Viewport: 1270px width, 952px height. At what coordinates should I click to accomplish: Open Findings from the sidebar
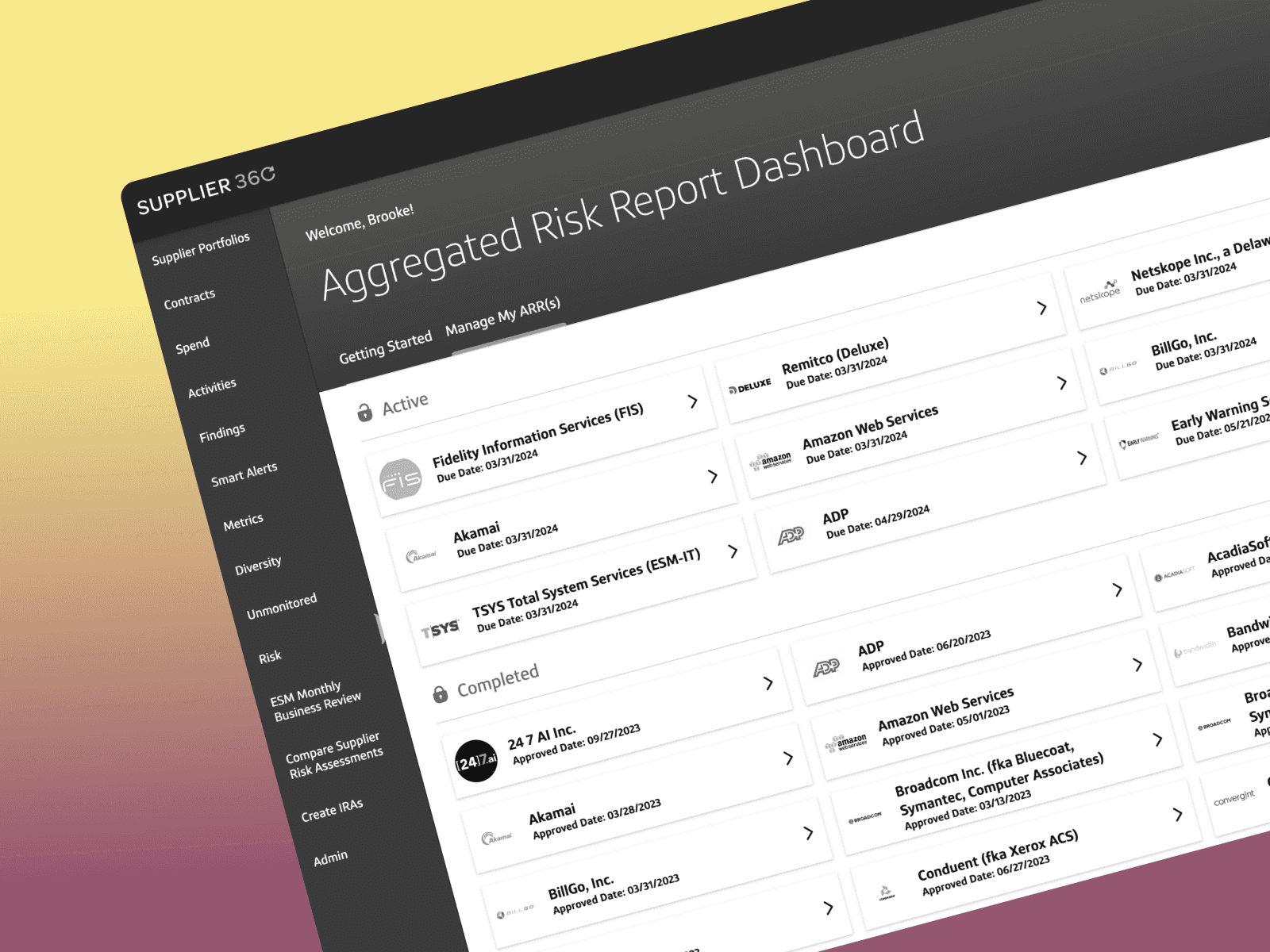222,433
